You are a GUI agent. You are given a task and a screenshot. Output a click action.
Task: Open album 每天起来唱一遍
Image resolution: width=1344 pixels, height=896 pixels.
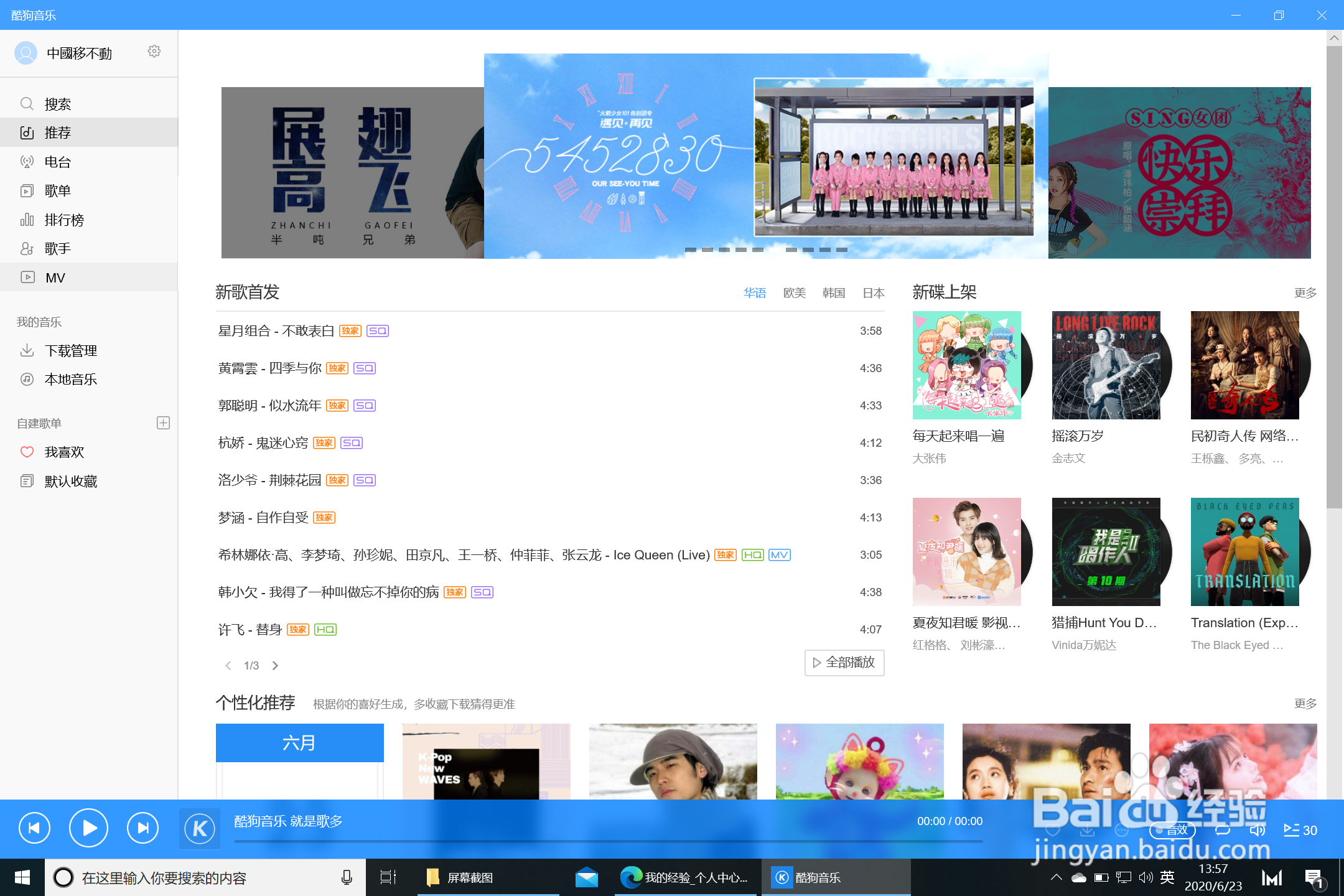pos(967,365)
